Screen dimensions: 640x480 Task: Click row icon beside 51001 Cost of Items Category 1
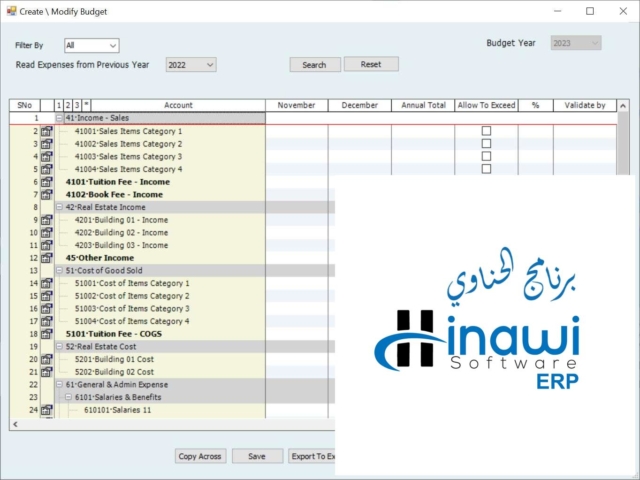tap(47, 283)
